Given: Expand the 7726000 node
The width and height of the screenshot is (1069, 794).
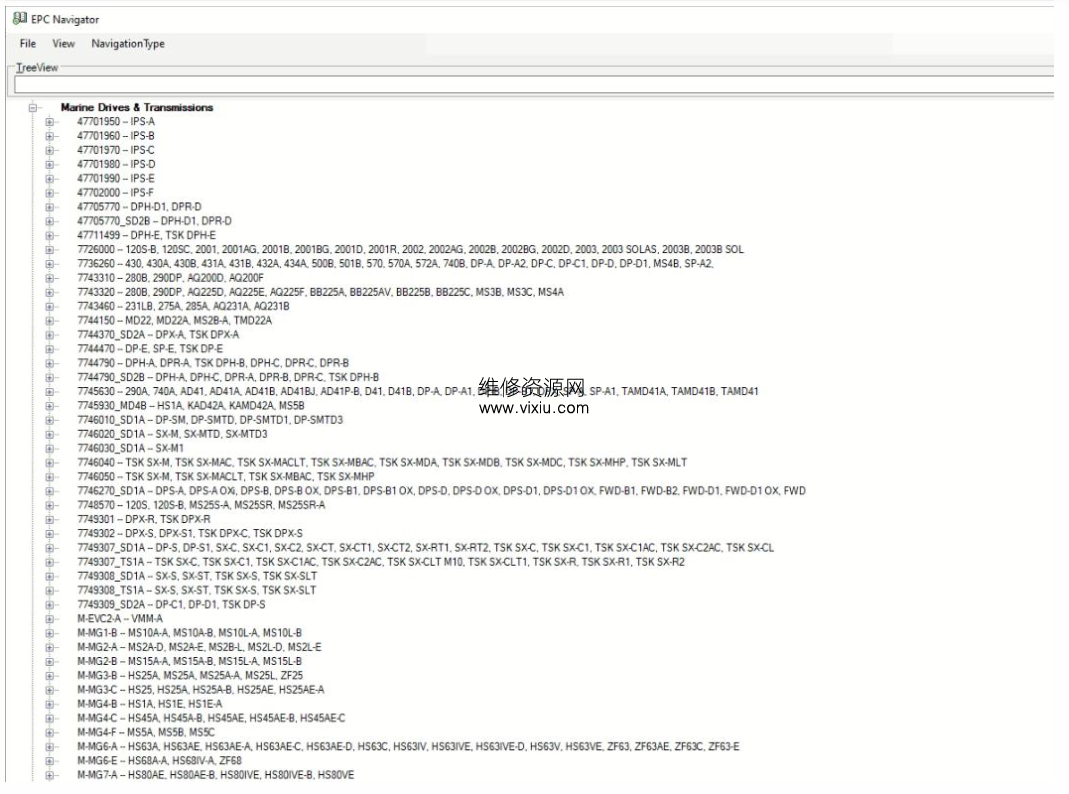Looking at the screenshot, I should [x=49, y=250].
